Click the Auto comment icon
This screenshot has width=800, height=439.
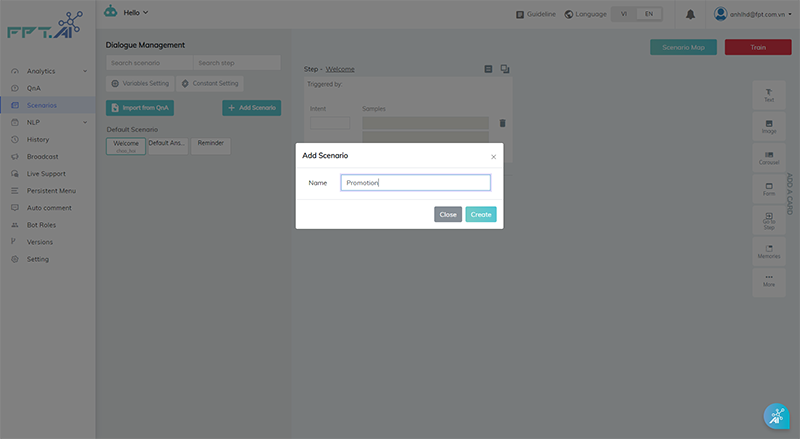15,208
